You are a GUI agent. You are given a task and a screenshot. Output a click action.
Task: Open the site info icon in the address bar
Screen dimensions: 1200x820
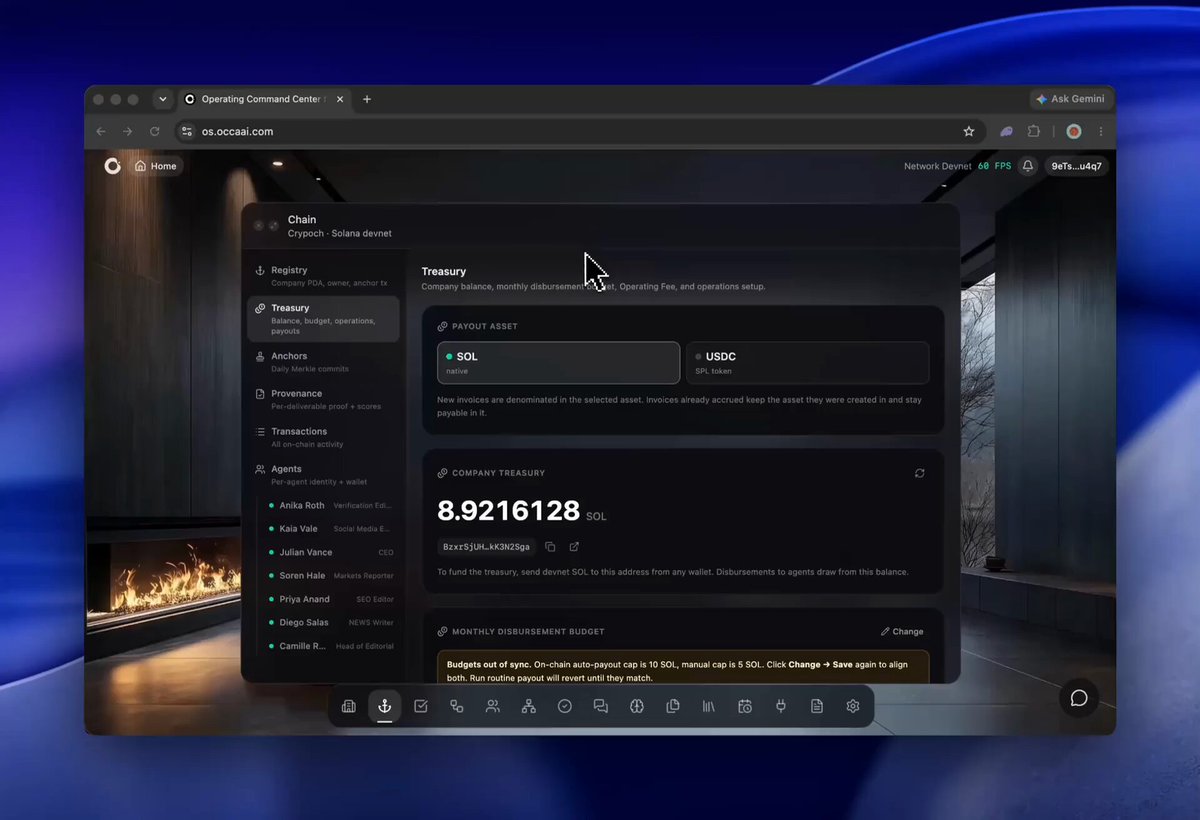coord(186,131)
